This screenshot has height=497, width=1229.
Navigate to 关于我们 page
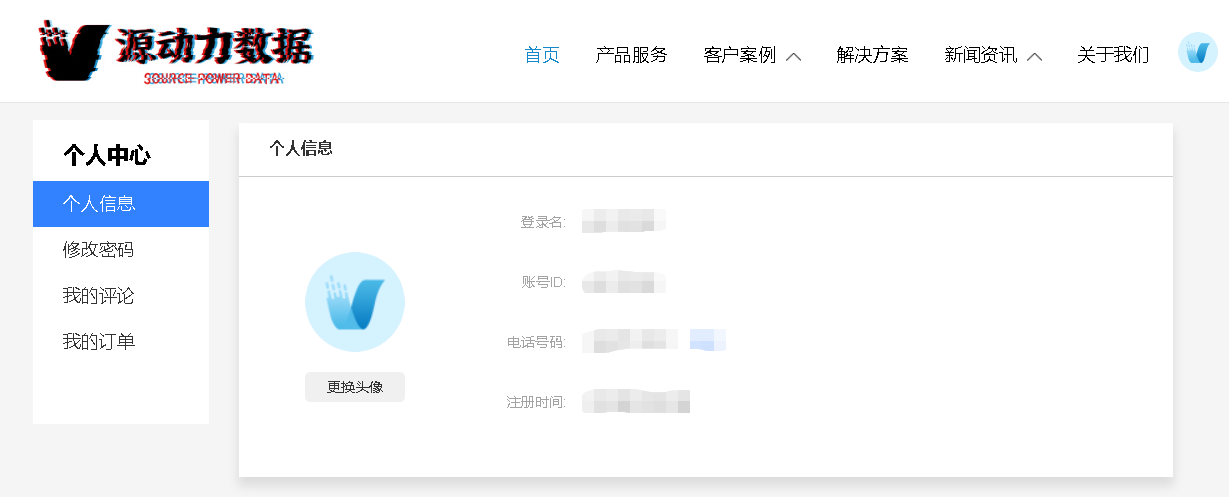click(1113, 55)
